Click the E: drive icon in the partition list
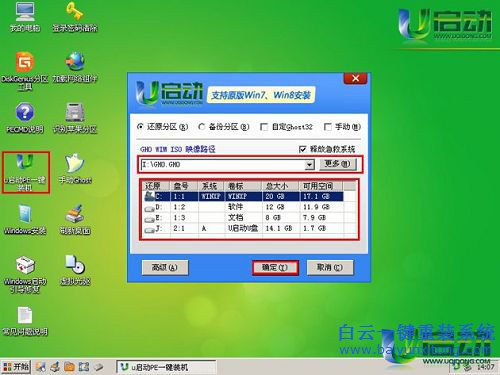Image resolution: width=500 pixels, height=375 pixels. pos(149,219)
